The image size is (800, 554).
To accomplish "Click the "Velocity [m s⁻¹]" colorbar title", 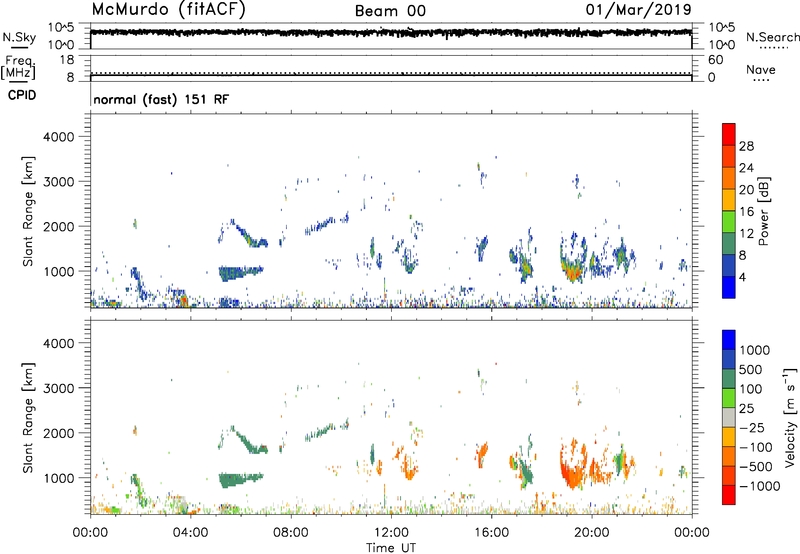I will [x=790, y=416].
